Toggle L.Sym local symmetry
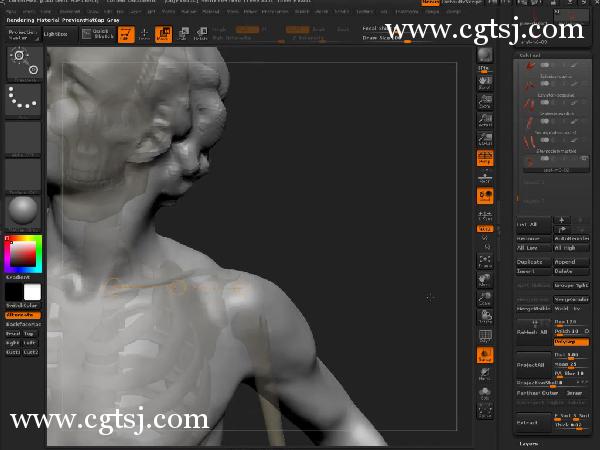600x450 pixels. point(485,216)
